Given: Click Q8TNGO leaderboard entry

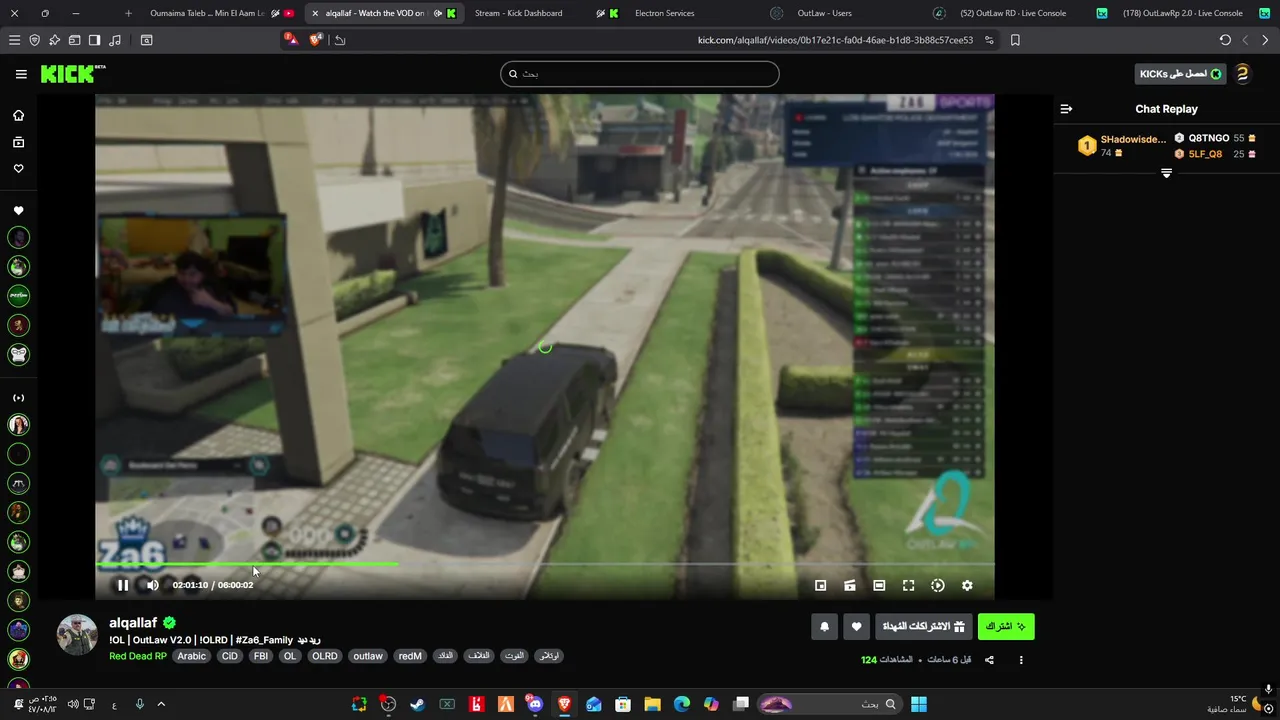Looking at the screenshot, I should point(1214,138).
